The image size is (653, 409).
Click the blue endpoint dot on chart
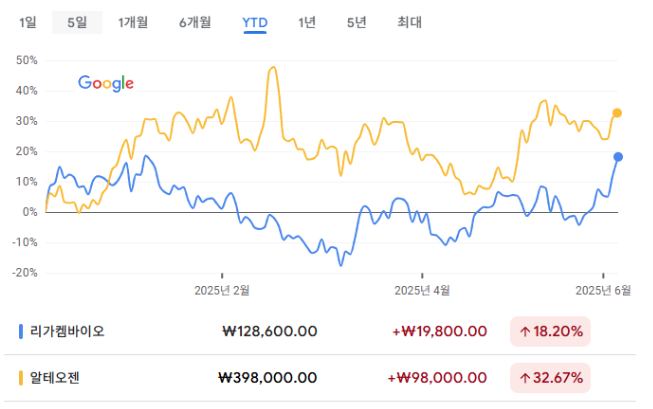(618, 157)
